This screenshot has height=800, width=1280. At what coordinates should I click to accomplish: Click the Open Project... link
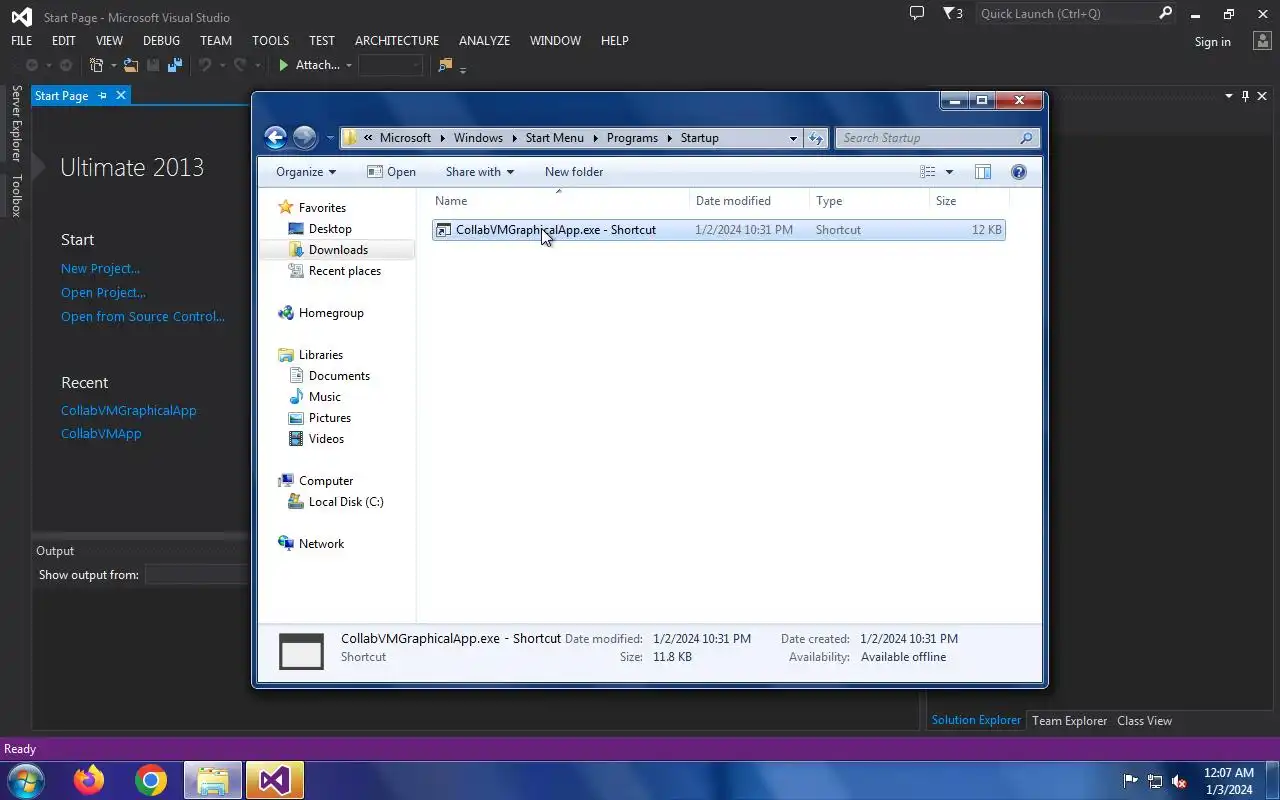(x=103, y=292)
